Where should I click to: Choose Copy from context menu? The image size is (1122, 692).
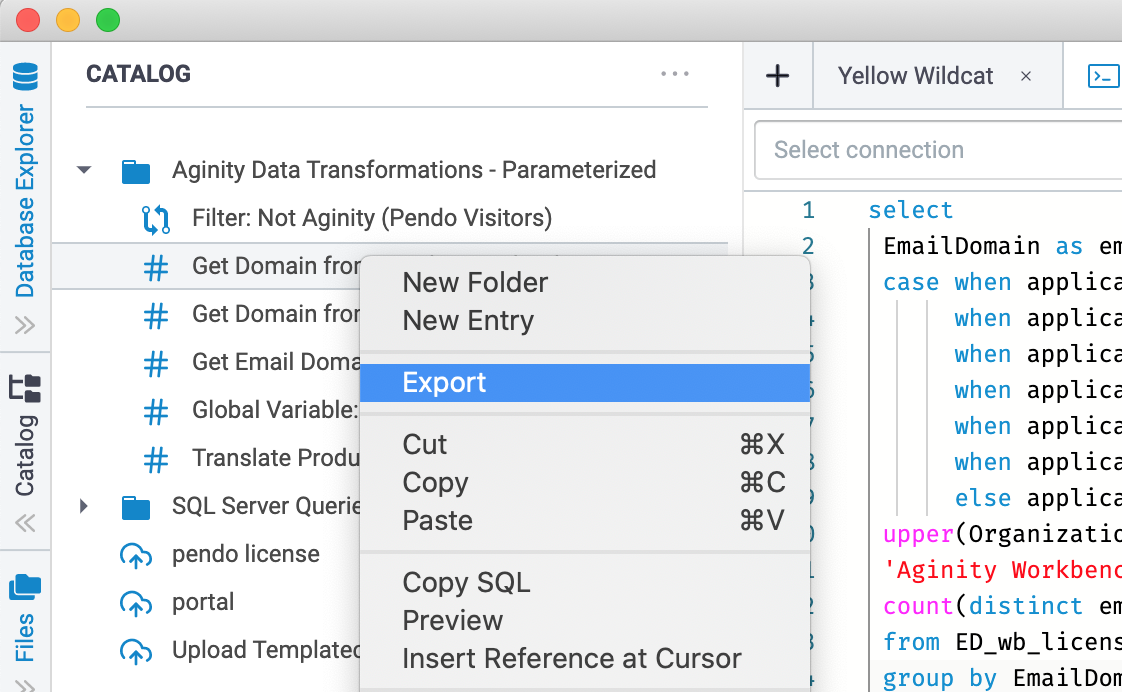point(435,482)
